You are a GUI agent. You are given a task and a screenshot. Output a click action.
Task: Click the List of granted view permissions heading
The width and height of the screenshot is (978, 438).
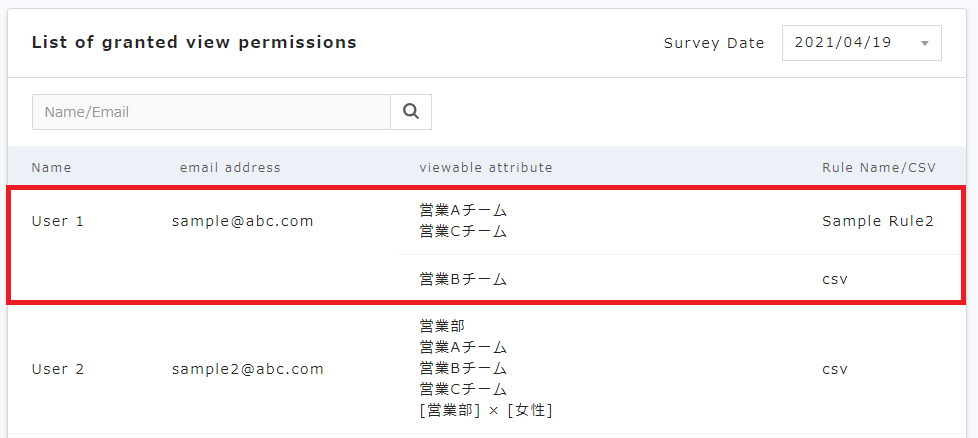[x=194, y=42]
